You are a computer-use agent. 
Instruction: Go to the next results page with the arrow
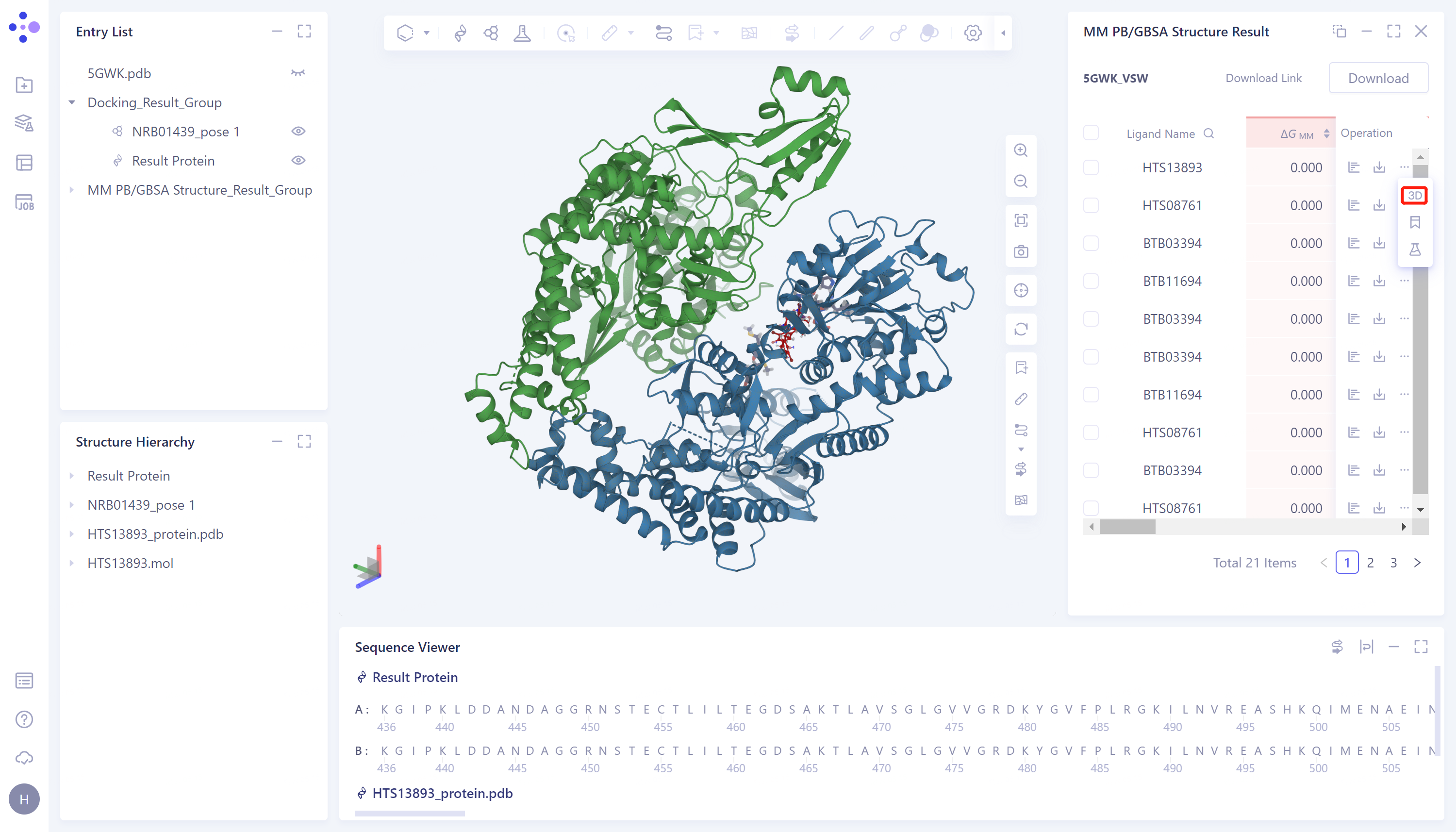point(1417,563)
